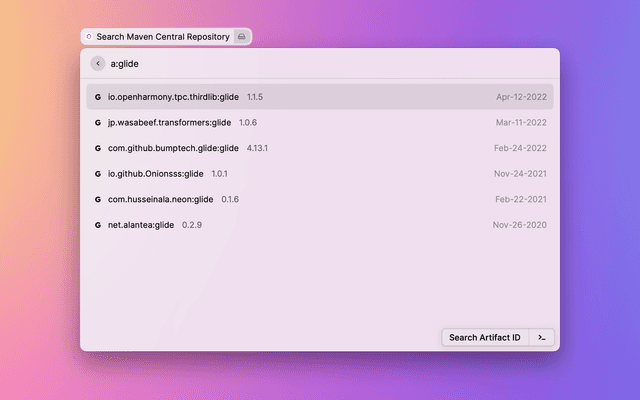Click the G icon for io.openharmony.tpc.thirdlib:glide
The height and width of the screenshot is (400, 640).
[98, 97]
